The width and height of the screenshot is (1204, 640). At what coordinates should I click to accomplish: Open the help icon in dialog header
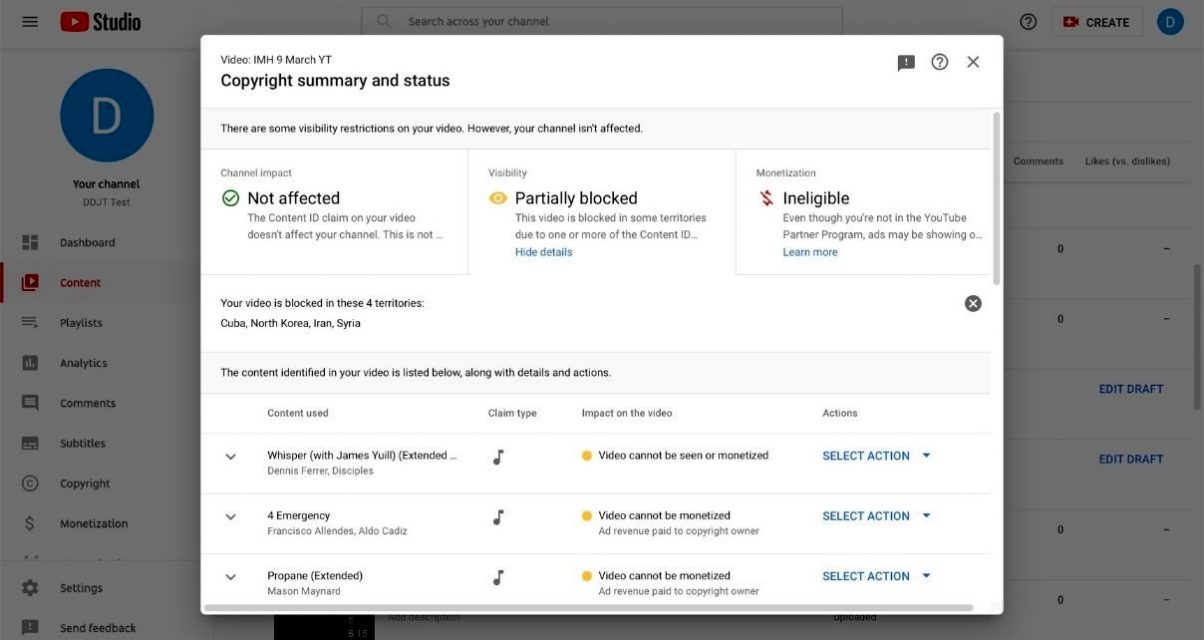point(939,62)
